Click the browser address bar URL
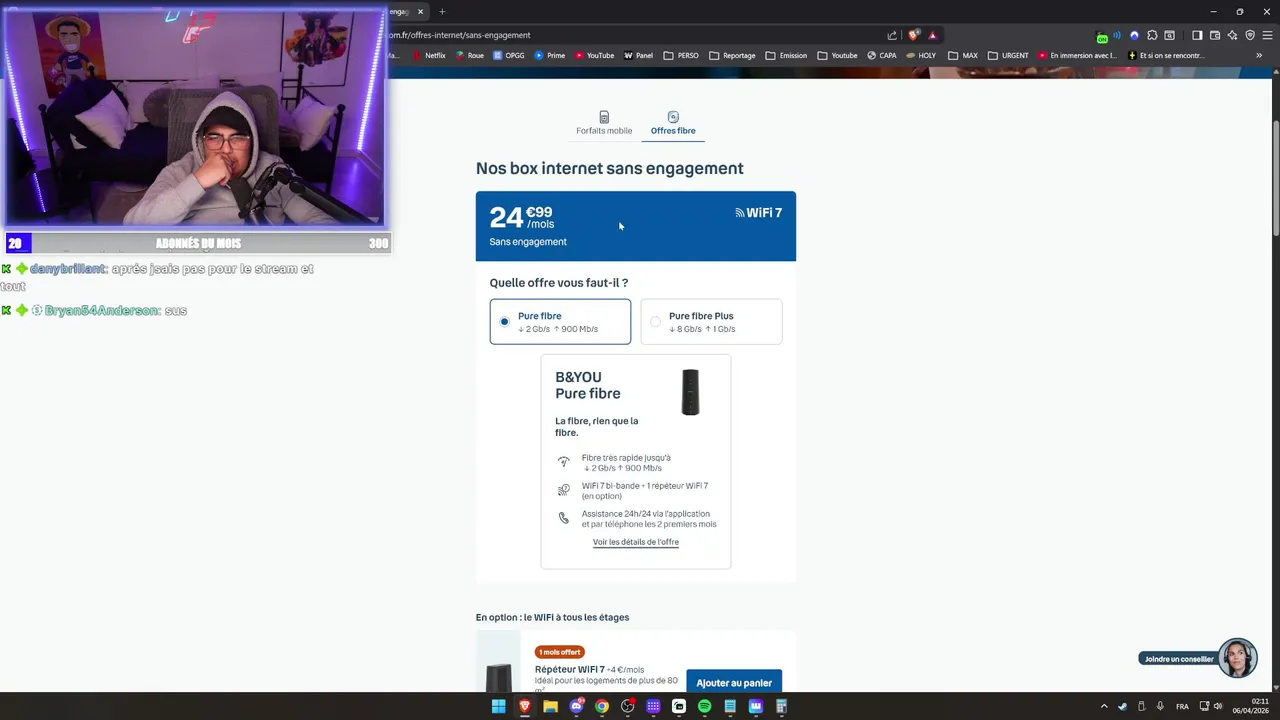 click(460, 35)
